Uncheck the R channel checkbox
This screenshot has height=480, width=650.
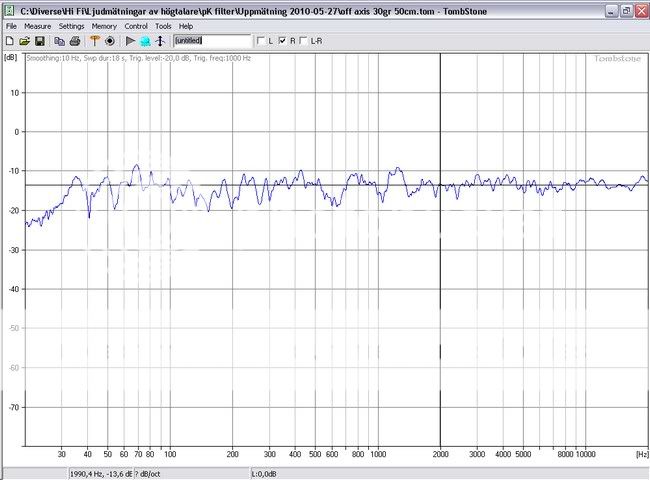click(x=283, y=41)
